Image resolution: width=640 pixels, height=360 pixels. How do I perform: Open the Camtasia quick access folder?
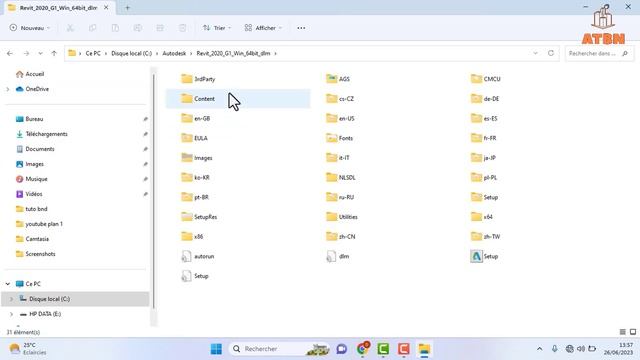click(x=32, y=239)
